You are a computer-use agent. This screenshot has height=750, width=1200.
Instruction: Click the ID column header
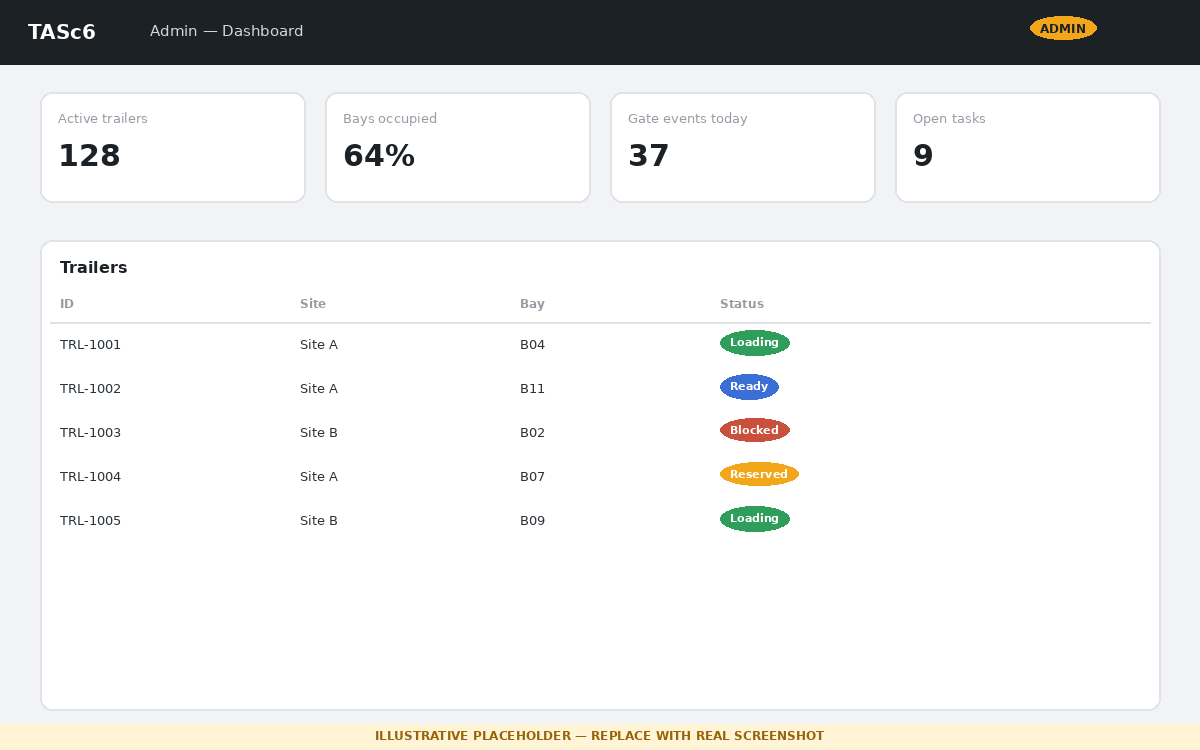coord(67,304)
